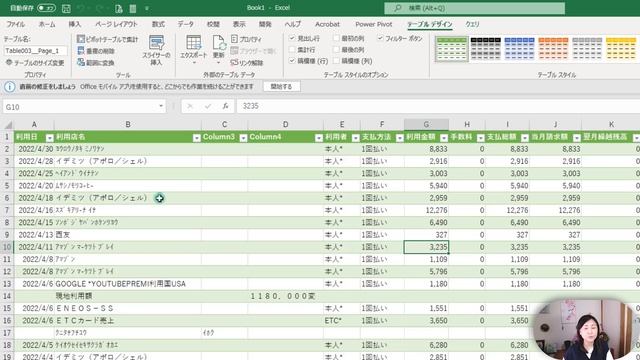Select the blue table style swatch
Screen dimensions: 640x360
[519, 49]
